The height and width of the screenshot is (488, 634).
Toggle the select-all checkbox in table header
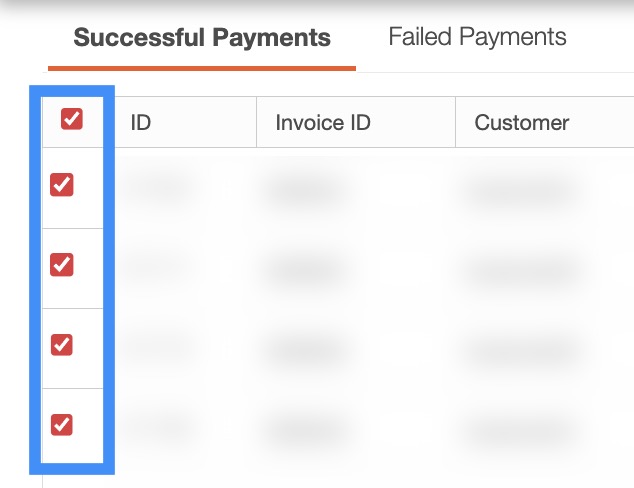(72, 120)
